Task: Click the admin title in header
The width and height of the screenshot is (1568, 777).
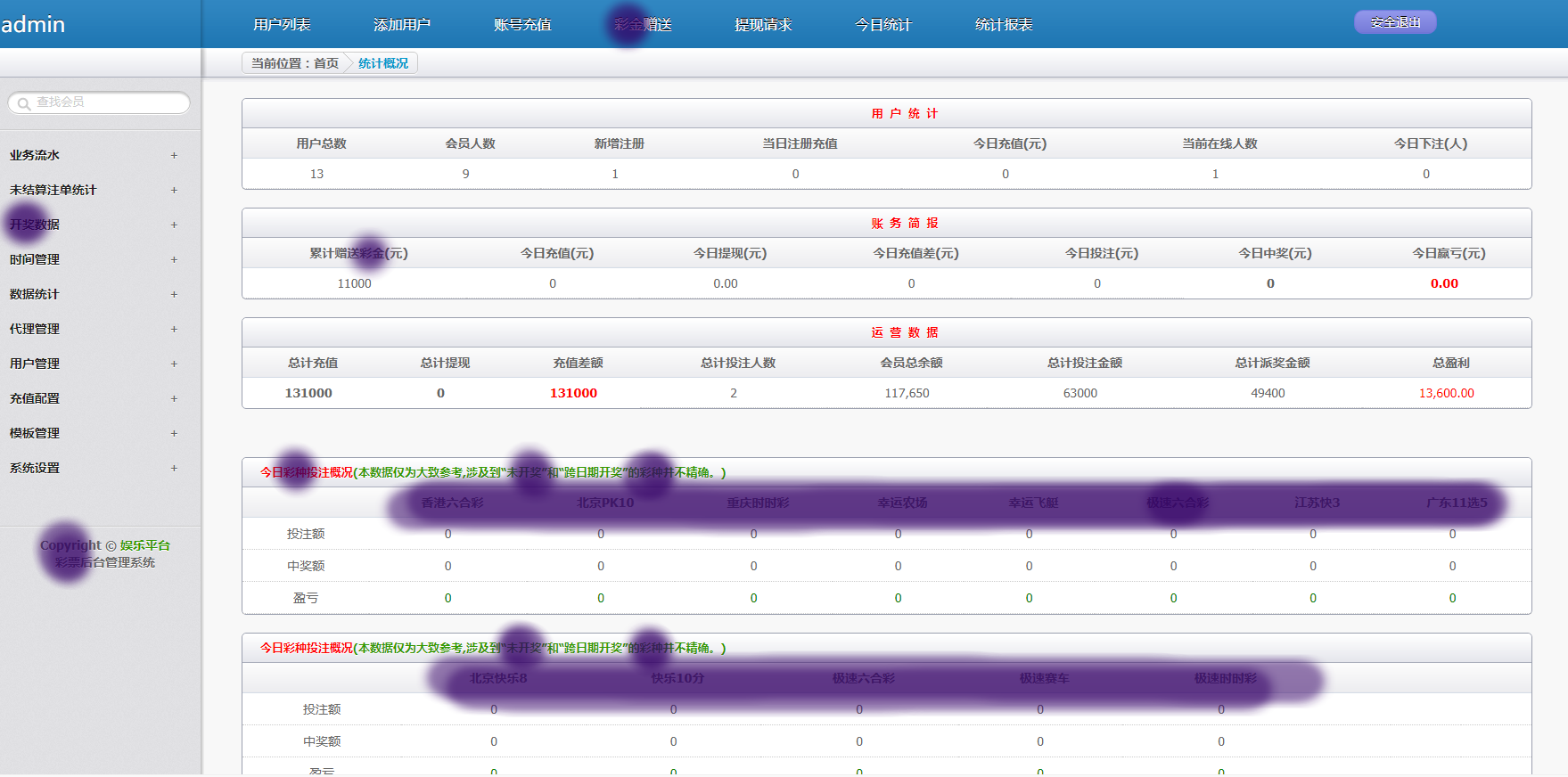Action: click(33, 24)
